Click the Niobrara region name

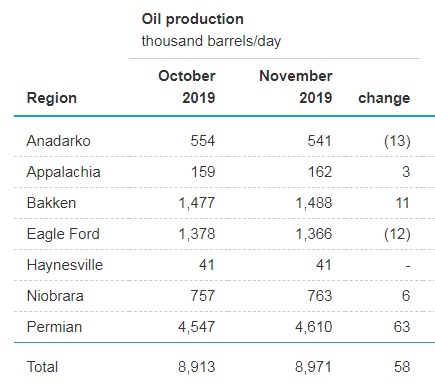click(55, 296)
